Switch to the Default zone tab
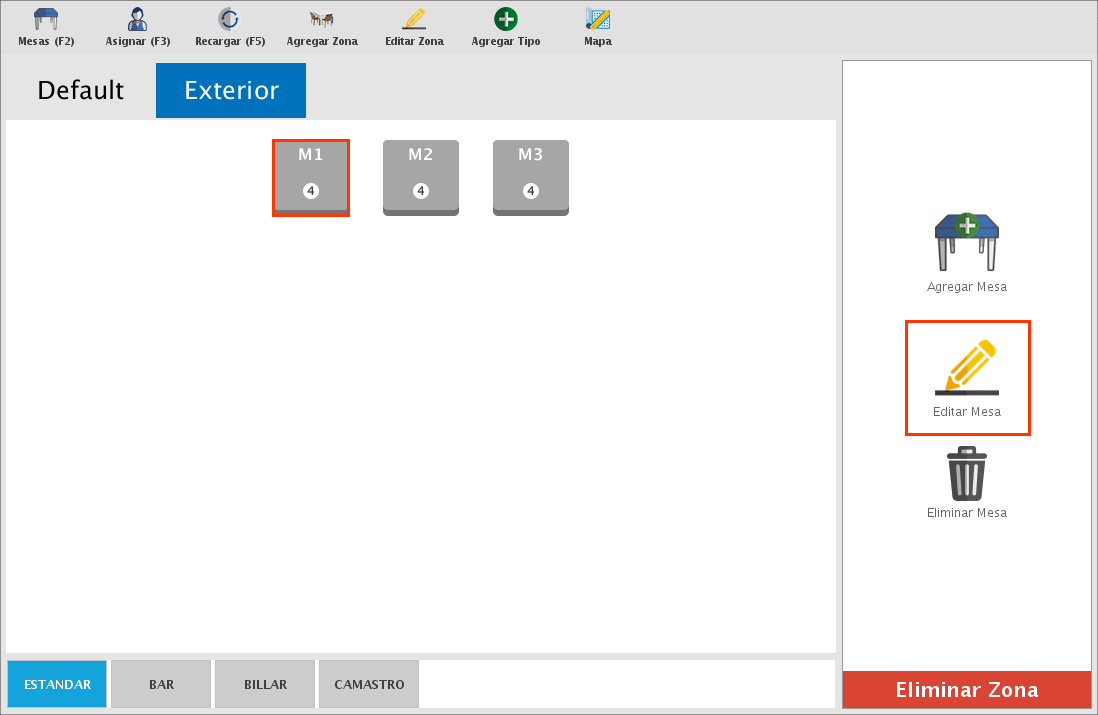 [81, 90]
